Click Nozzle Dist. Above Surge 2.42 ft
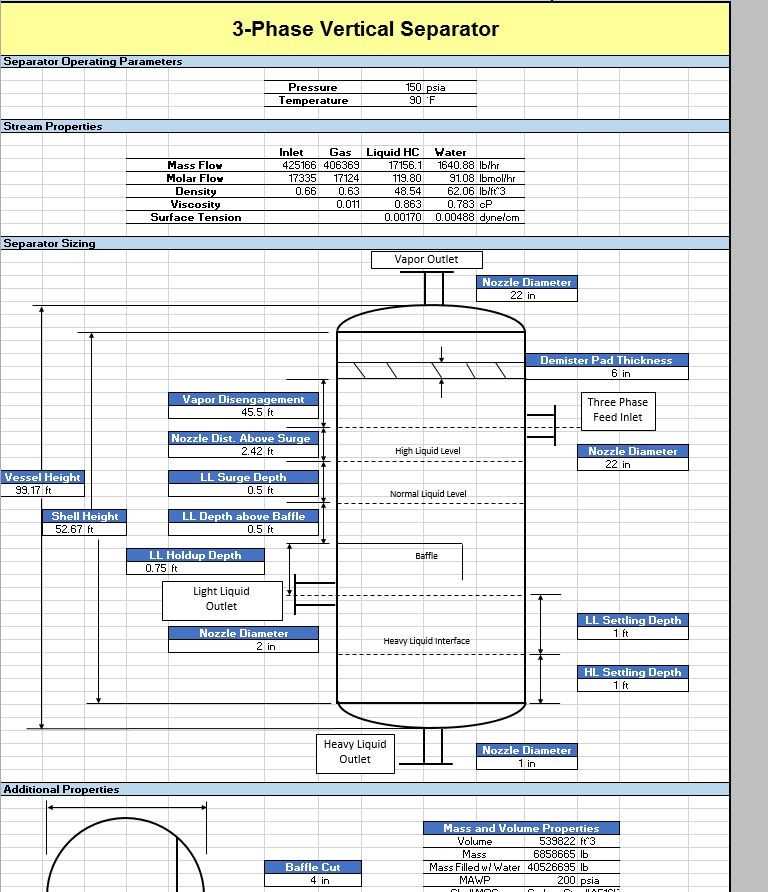This screenshot has width=768, height=892. (x=243, y=451)
